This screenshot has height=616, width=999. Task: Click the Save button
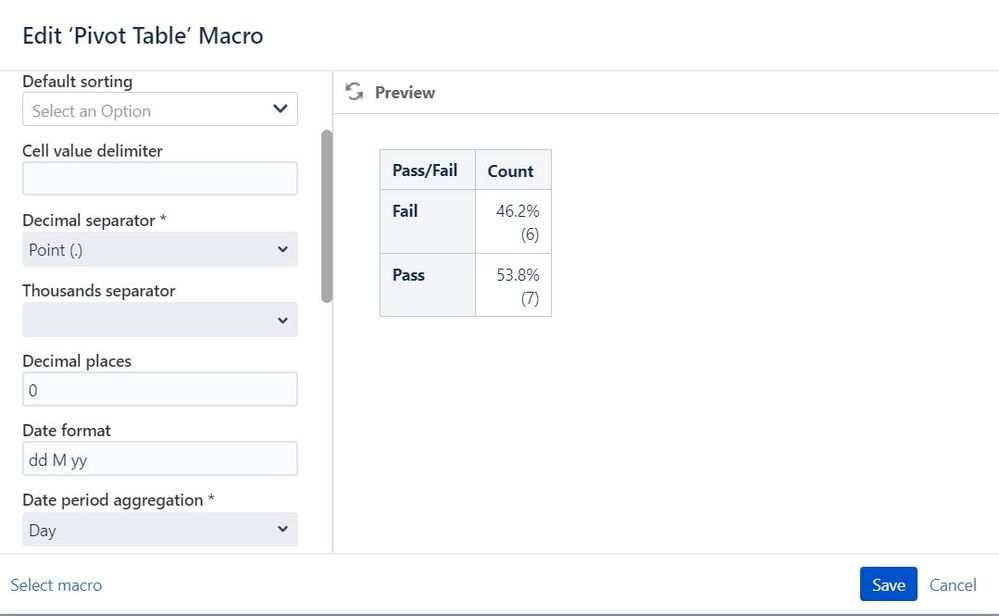point(888,584)
